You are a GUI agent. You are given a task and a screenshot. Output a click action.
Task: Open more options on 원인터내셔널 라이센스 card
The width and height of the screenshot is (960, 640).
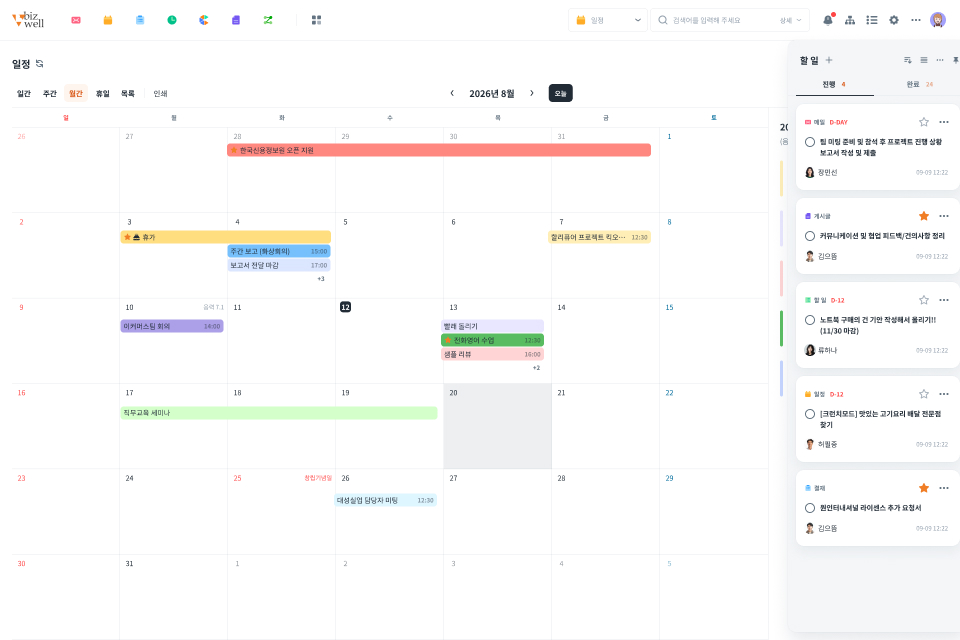pyautogui.click(x=944, y=488)
